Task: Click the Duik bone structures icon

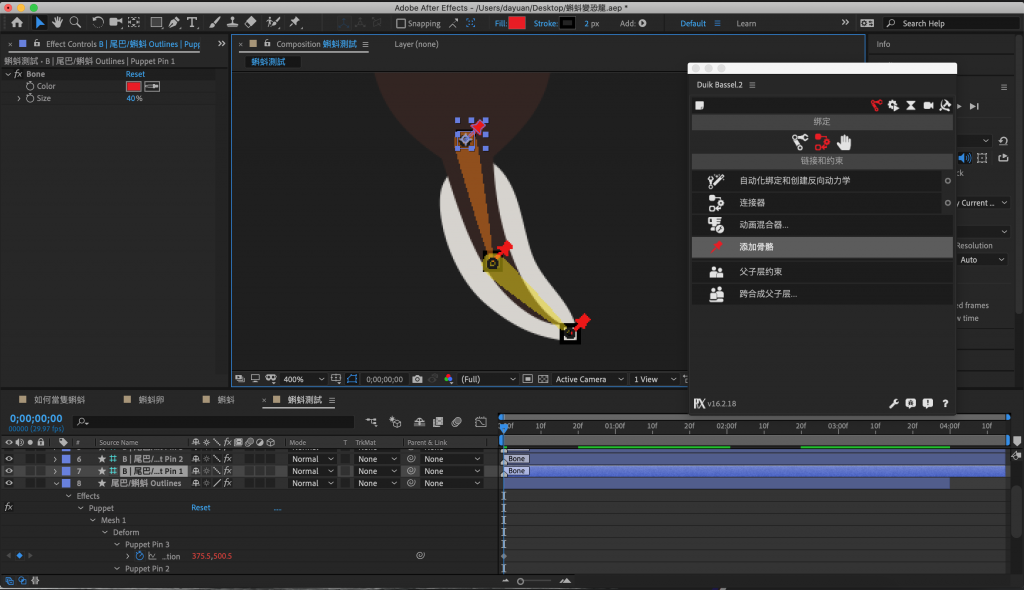Action: (x=800, y=141)
